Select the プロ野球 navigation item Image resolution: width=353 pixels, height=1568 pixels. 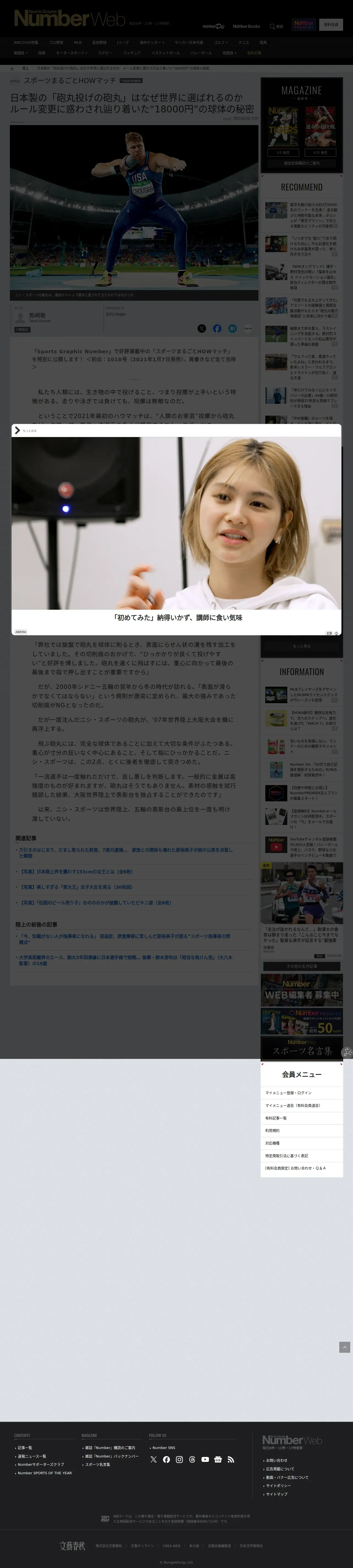click(56, 43)
